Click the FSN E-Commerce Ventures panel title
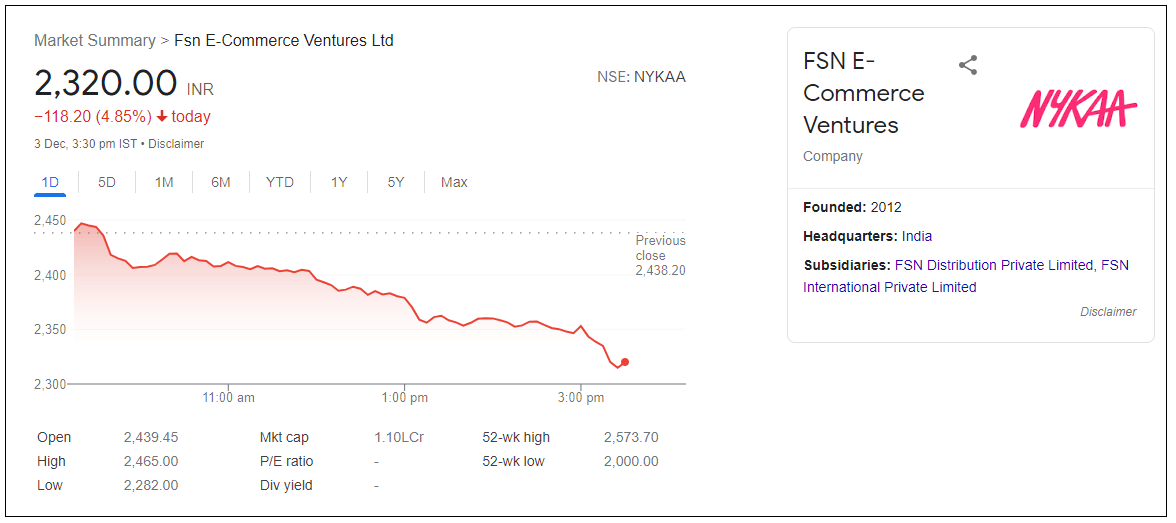Viewport: 1176px width, 523px height. pos(863,93)
